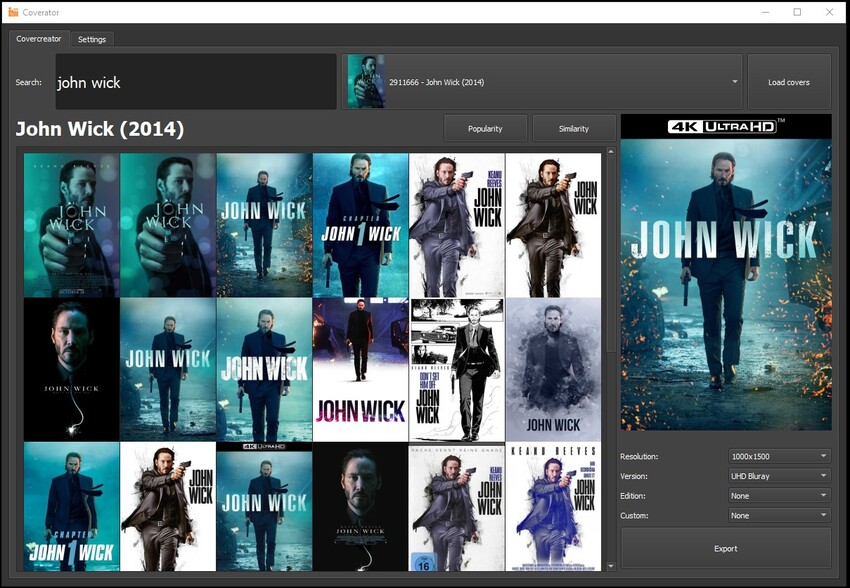The height and width of the screenshot is (588, 850).
Task: Click the small poster icon inside movie selector
Action: coord(366,82)
